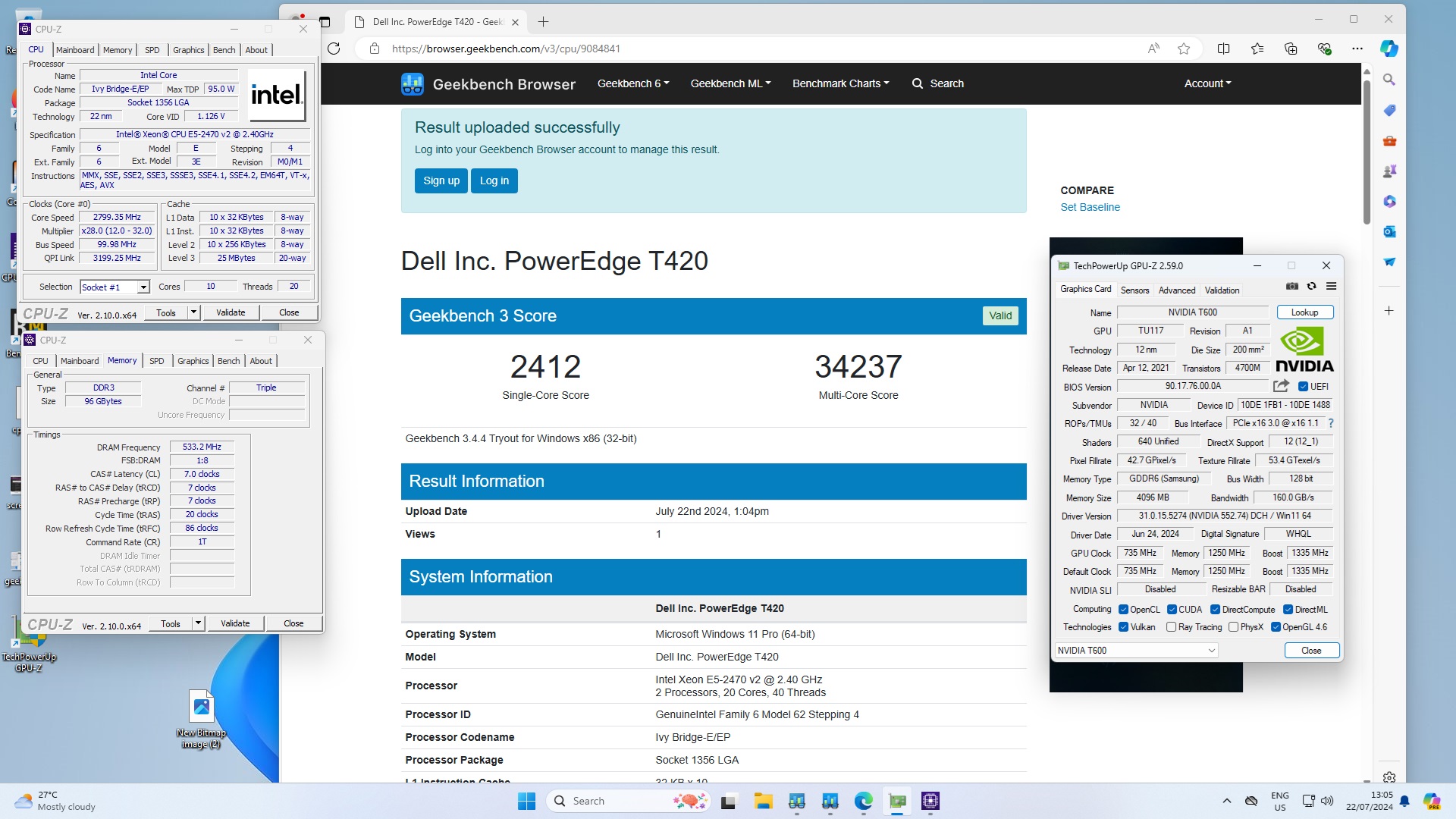1456x819 pixels.
Task: Click the Geekbench page vertical scrollbar
Action: coord(1367,152)
